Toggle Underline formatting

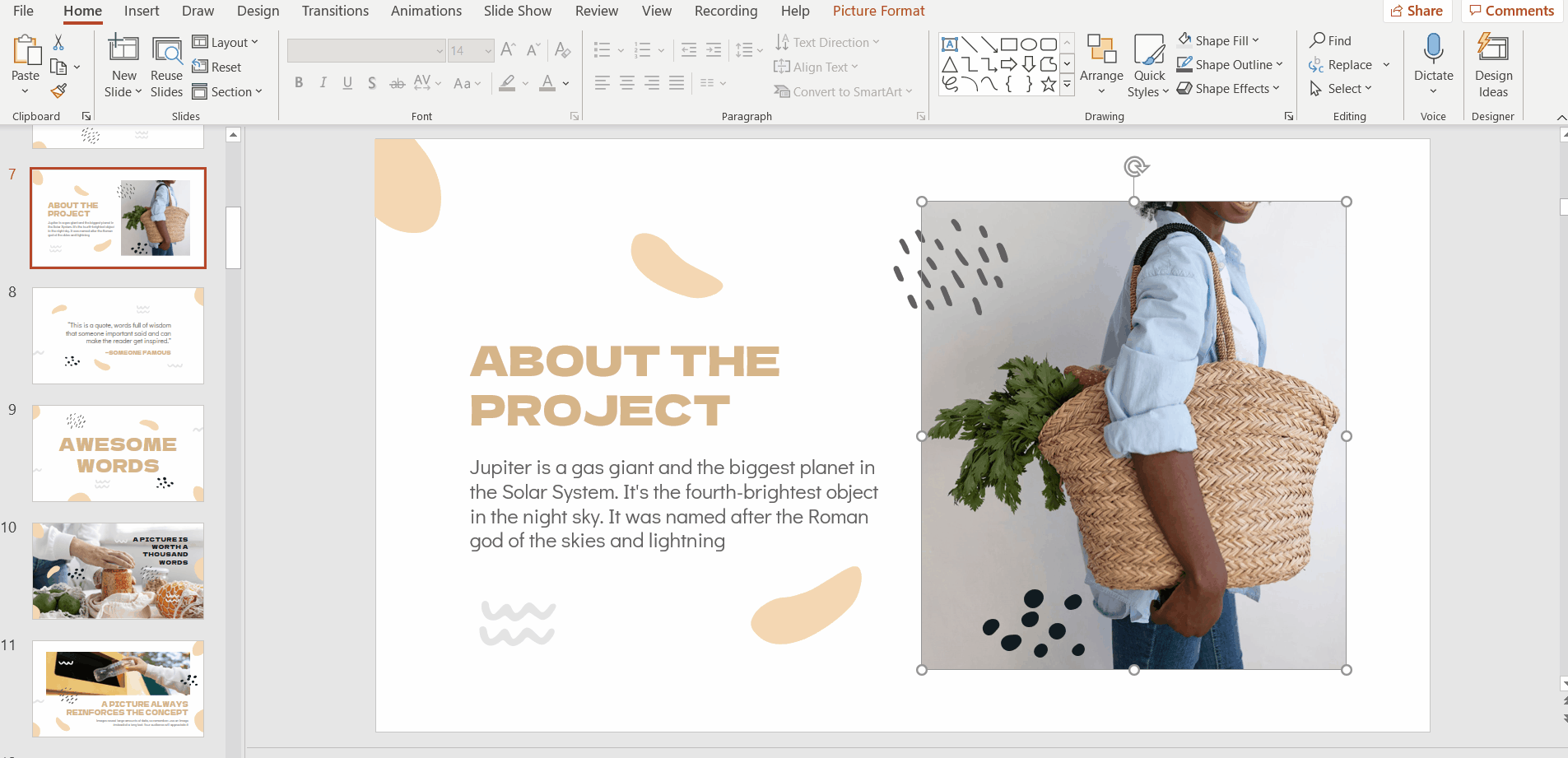coord(347,83)
